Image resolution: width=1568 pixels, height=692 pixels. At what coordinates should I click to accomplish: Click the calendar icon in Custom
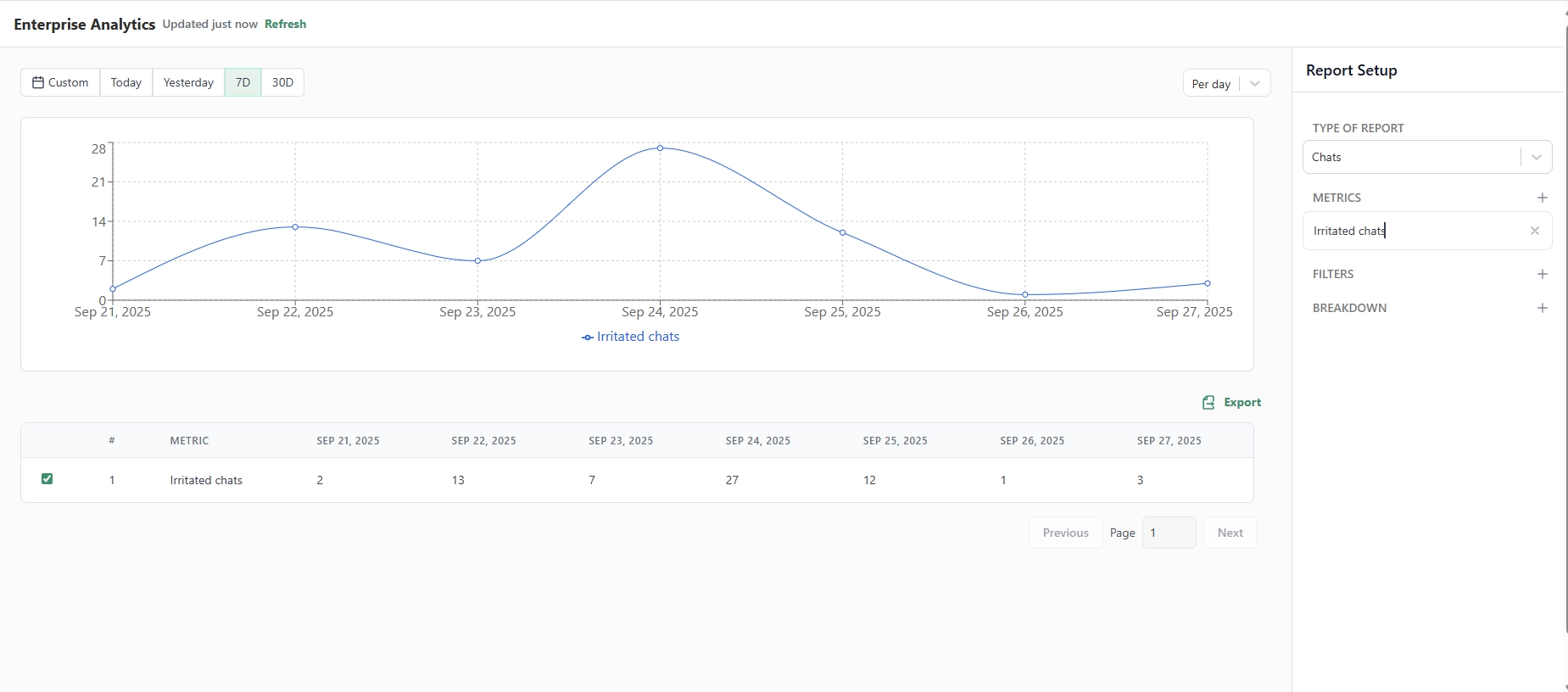tap(38, 82)
